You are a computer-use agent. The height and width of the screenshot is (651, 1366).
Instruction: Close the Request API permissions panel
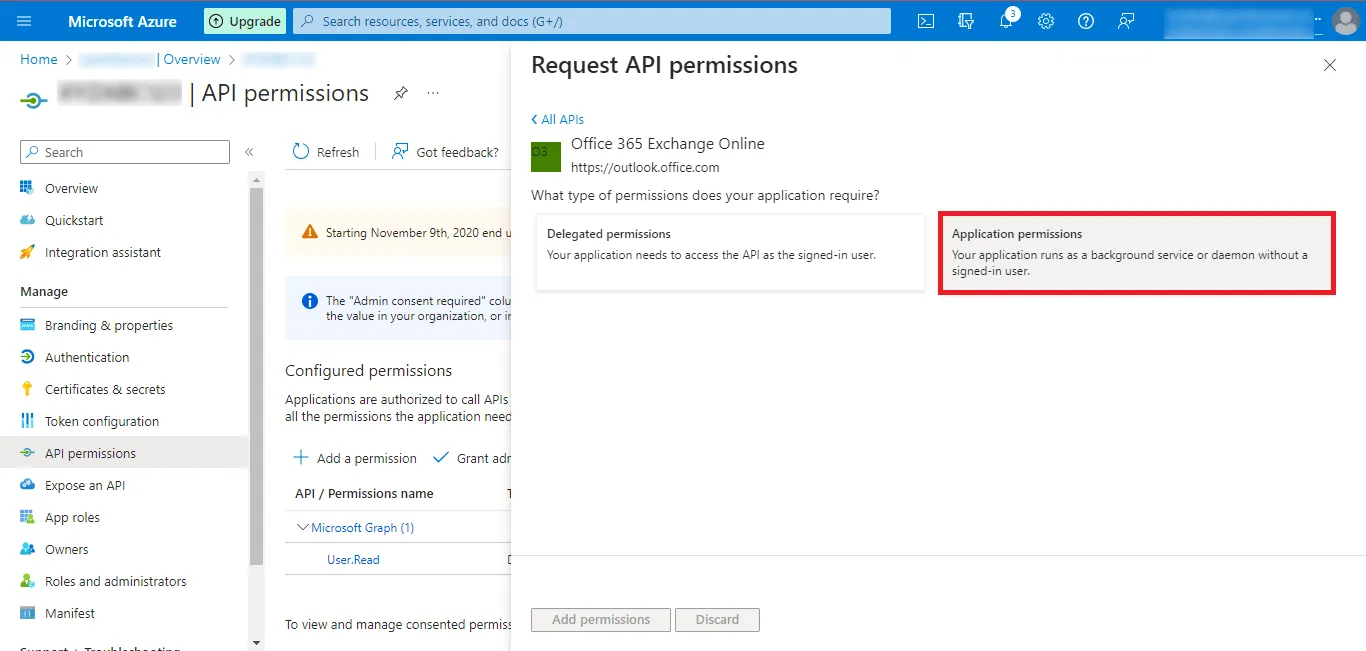coord(1329,65)
